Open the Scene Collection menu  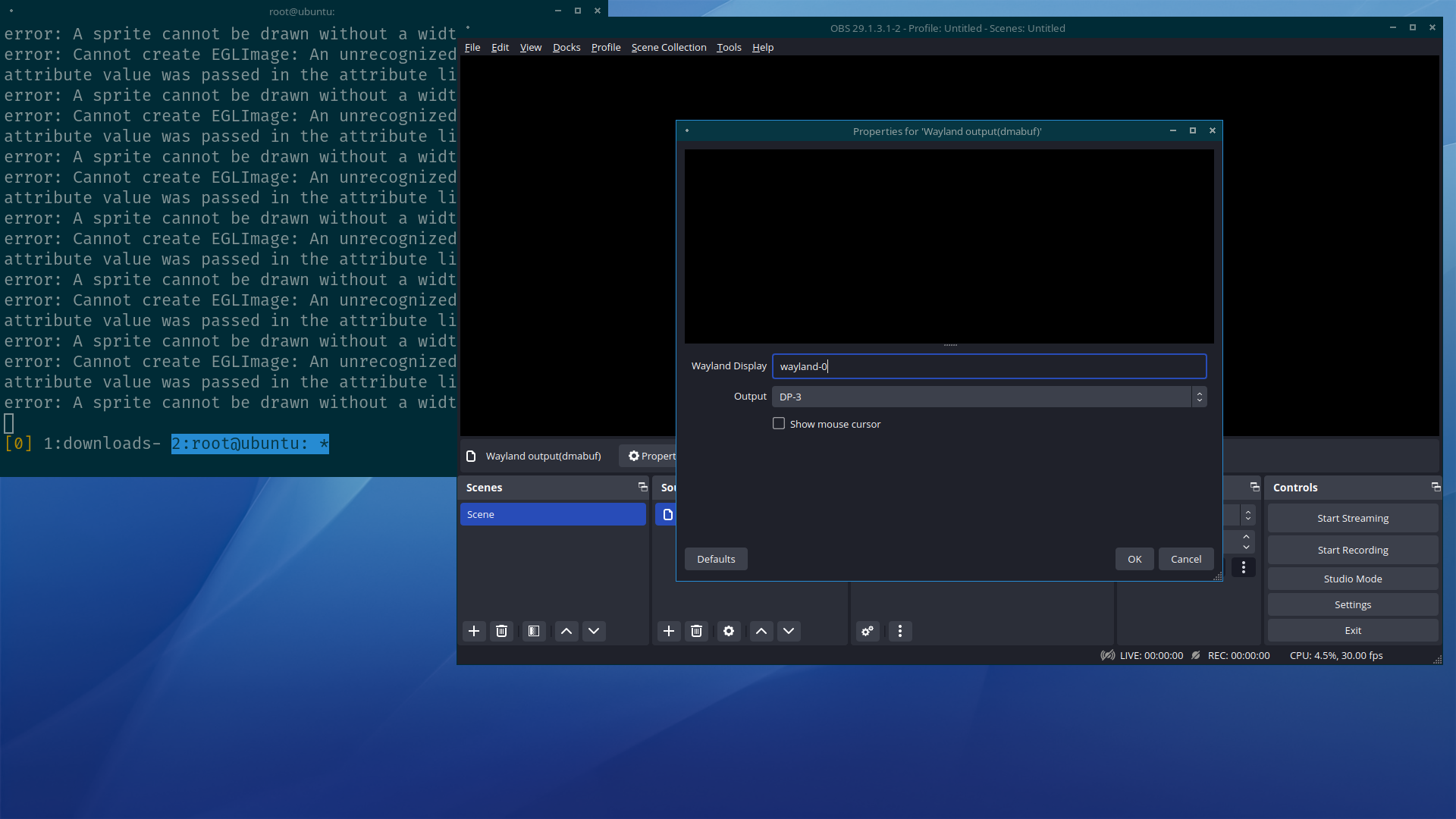point(669,47)
